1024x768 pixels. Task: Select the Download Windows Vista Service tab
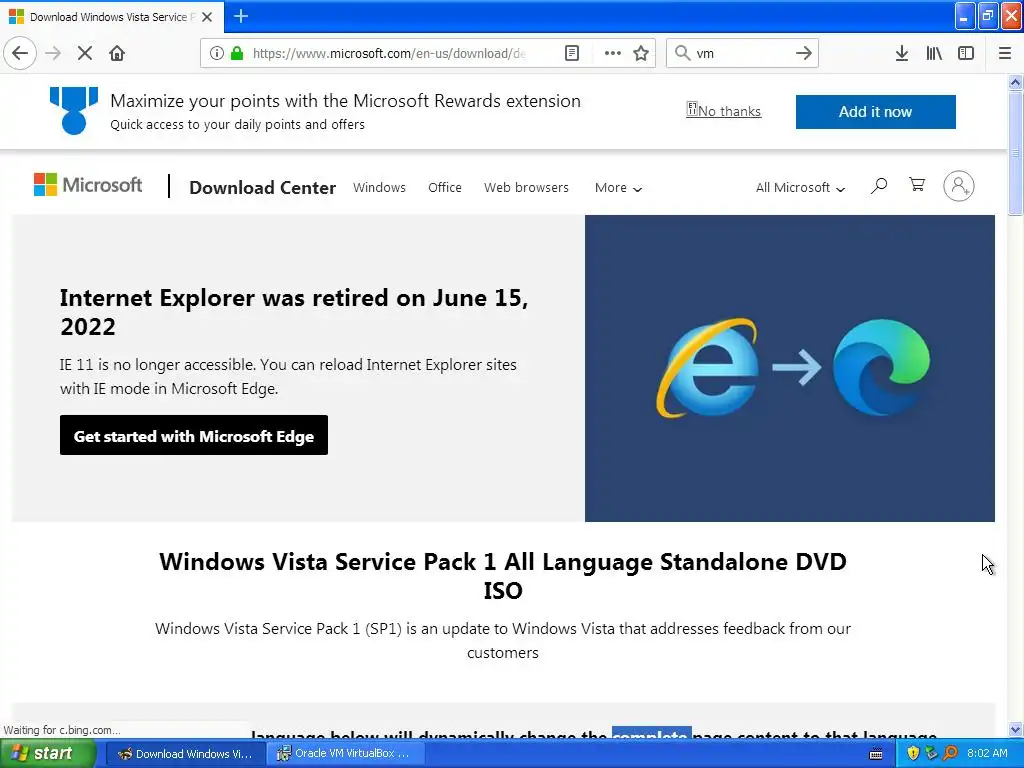[112, 17]
